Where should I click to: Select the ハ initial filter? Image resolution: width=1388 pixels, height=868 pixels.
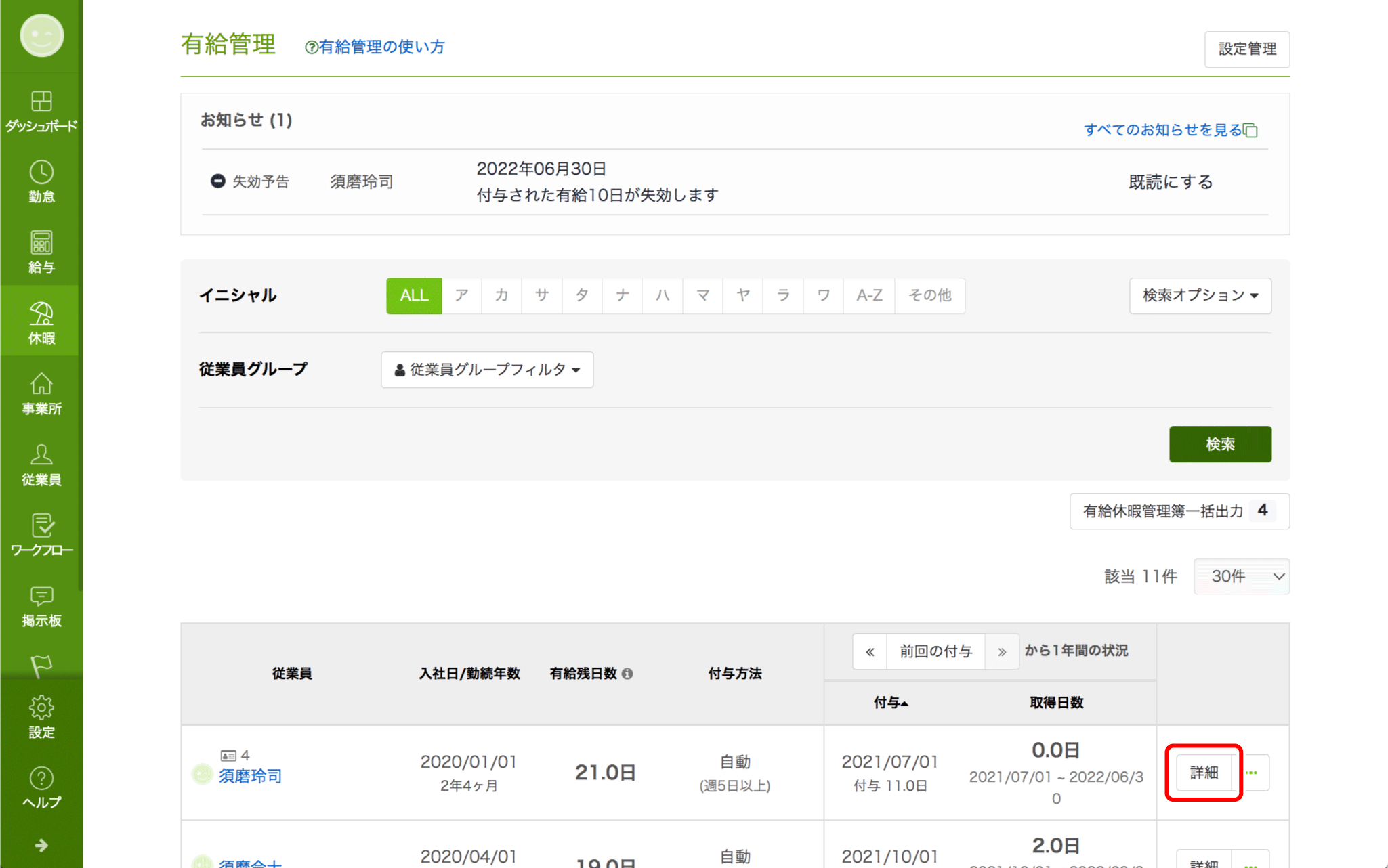pyautogui.click(x=663, y=295)
